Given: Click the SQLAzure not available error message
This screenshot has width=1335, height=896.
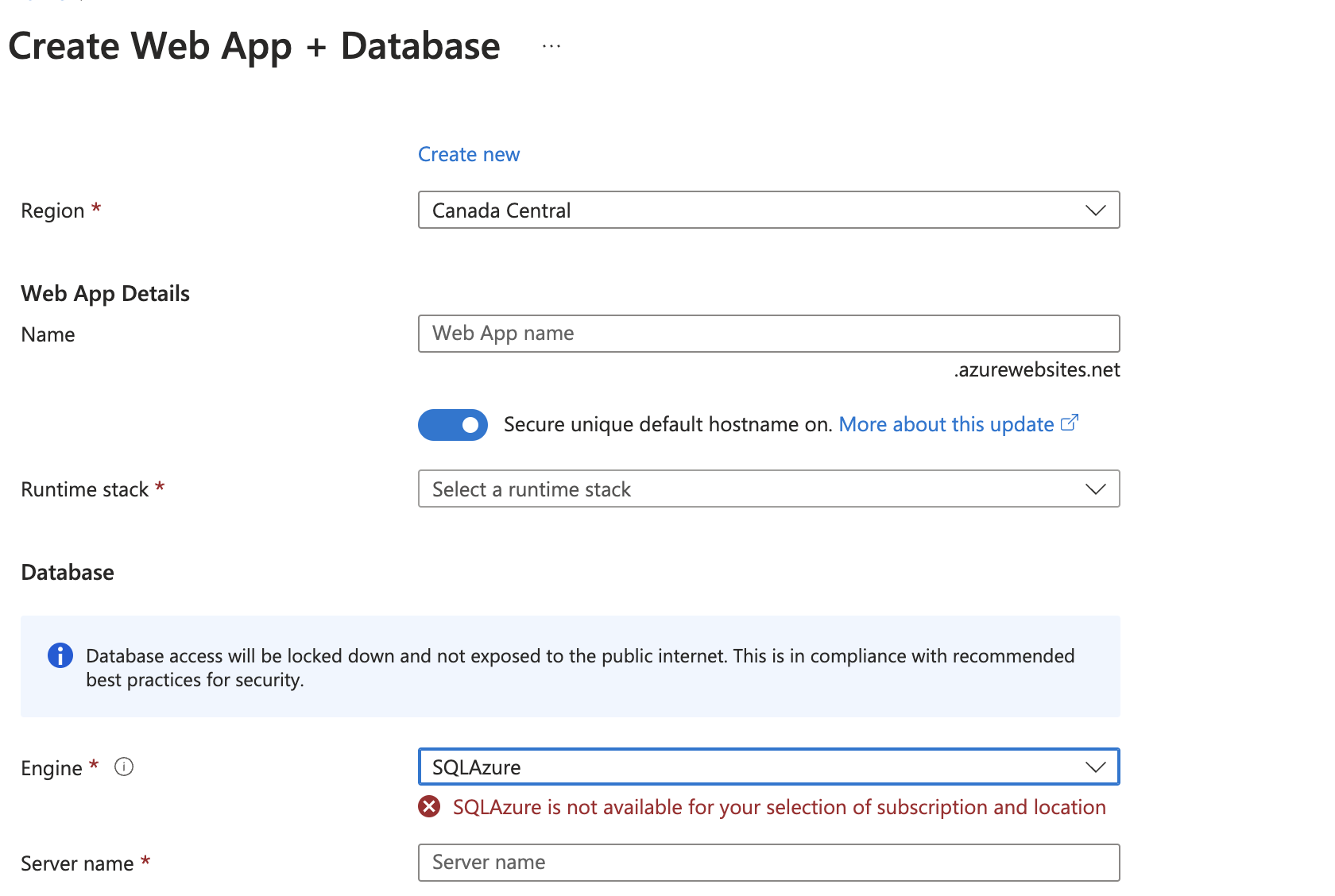Looking at the screenshot, I should pyautogui.click(x=780, y=807).
